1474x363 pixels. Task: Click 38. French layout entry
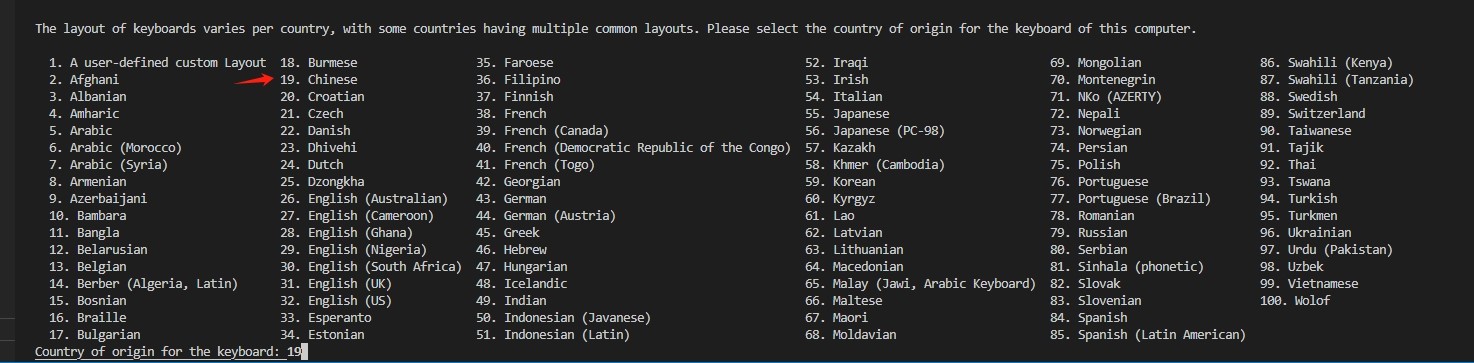pos(511,113)
